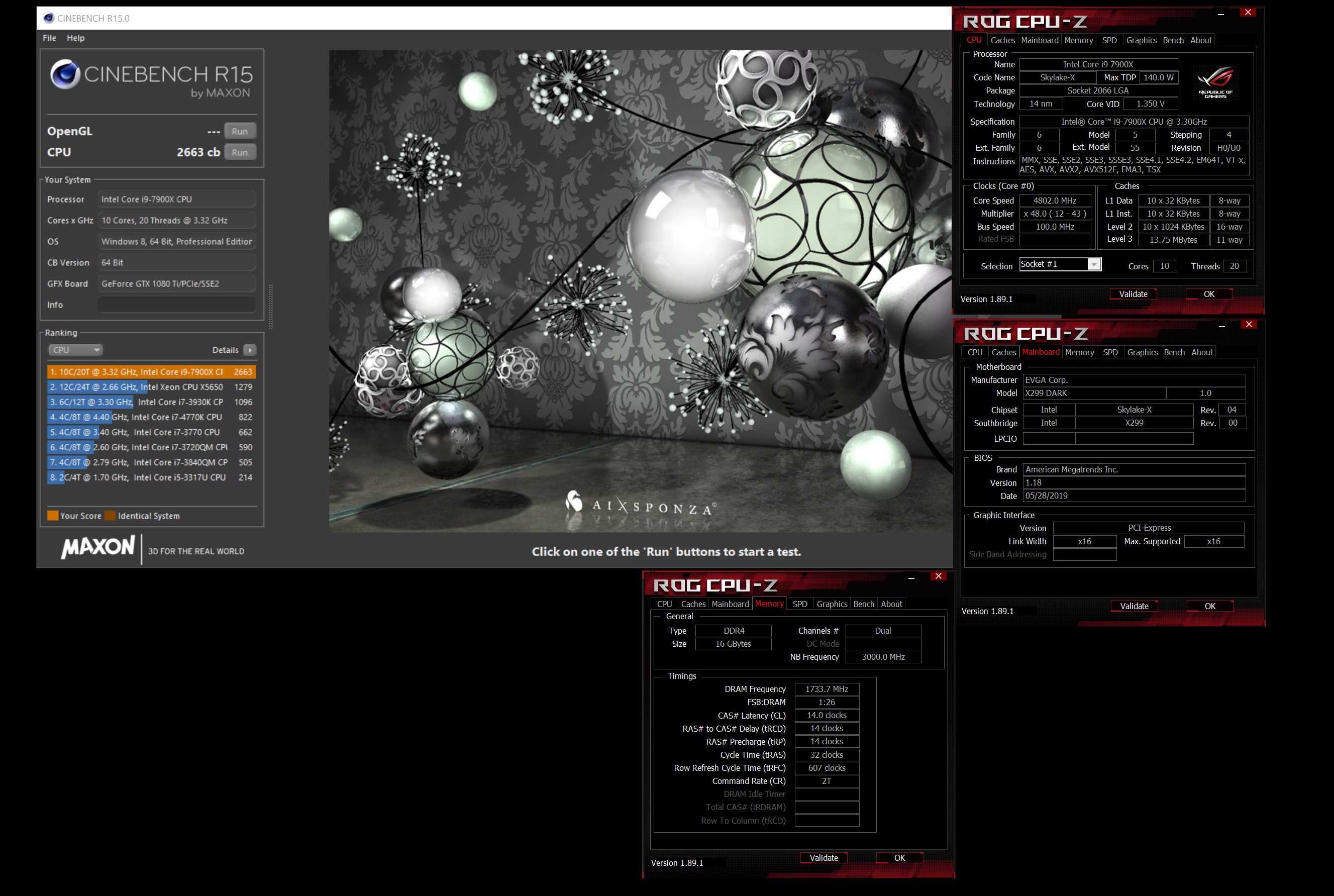Viewport: 1334px width, 896px height.
Task: Click the side panel divider grip handle
Action: coord(271,307)
